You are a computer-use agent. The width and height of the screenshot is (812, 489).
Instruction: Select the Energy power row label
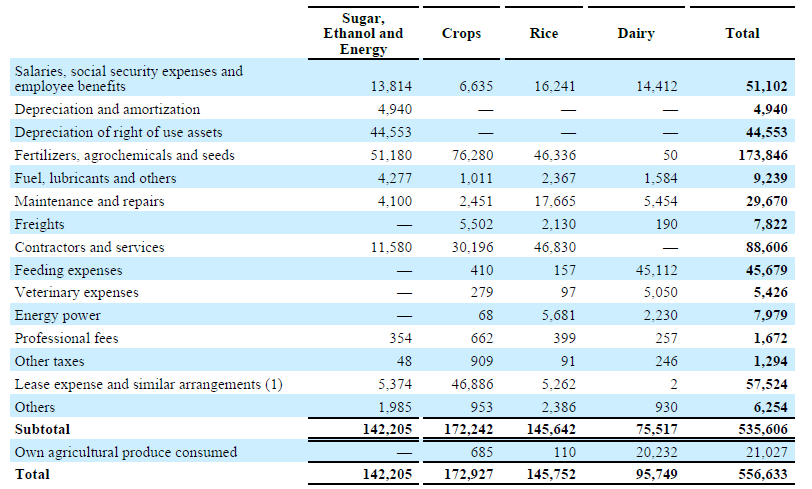click(x=57, y=316)
